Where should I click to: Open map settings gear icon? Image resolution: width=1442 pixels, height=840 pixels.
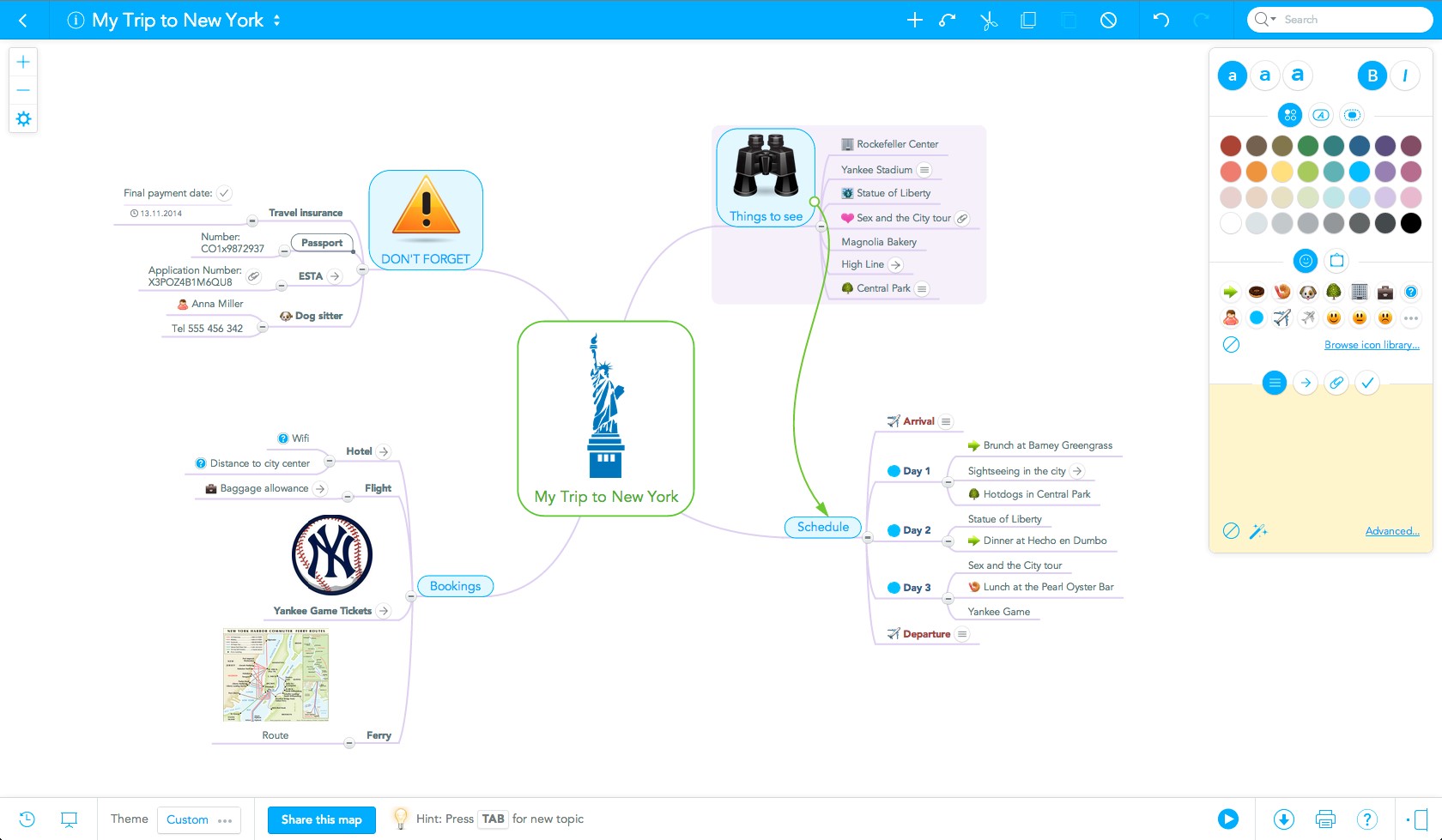pos(23,118)
